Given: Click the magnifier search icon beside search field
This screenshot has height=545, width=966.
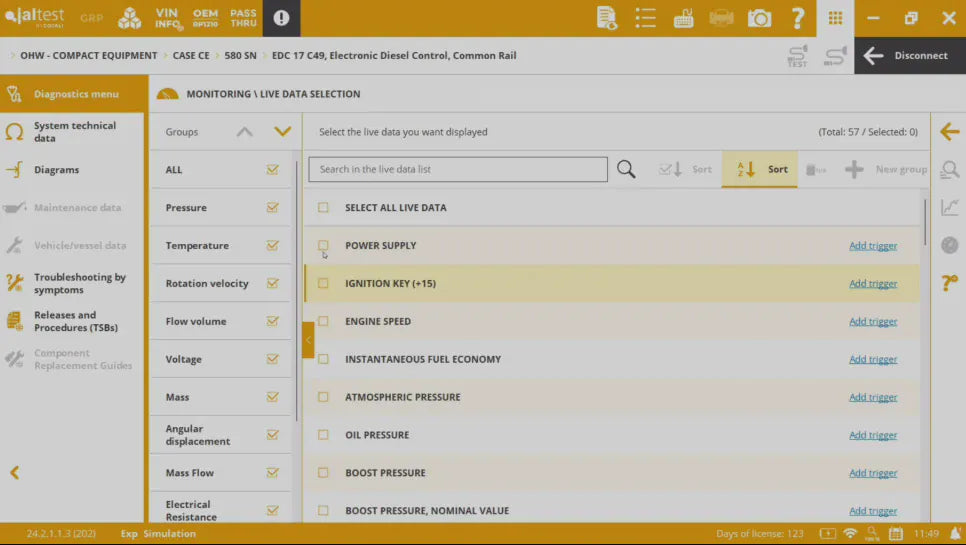Looking at the screenshot, I should tap(626, 170).
